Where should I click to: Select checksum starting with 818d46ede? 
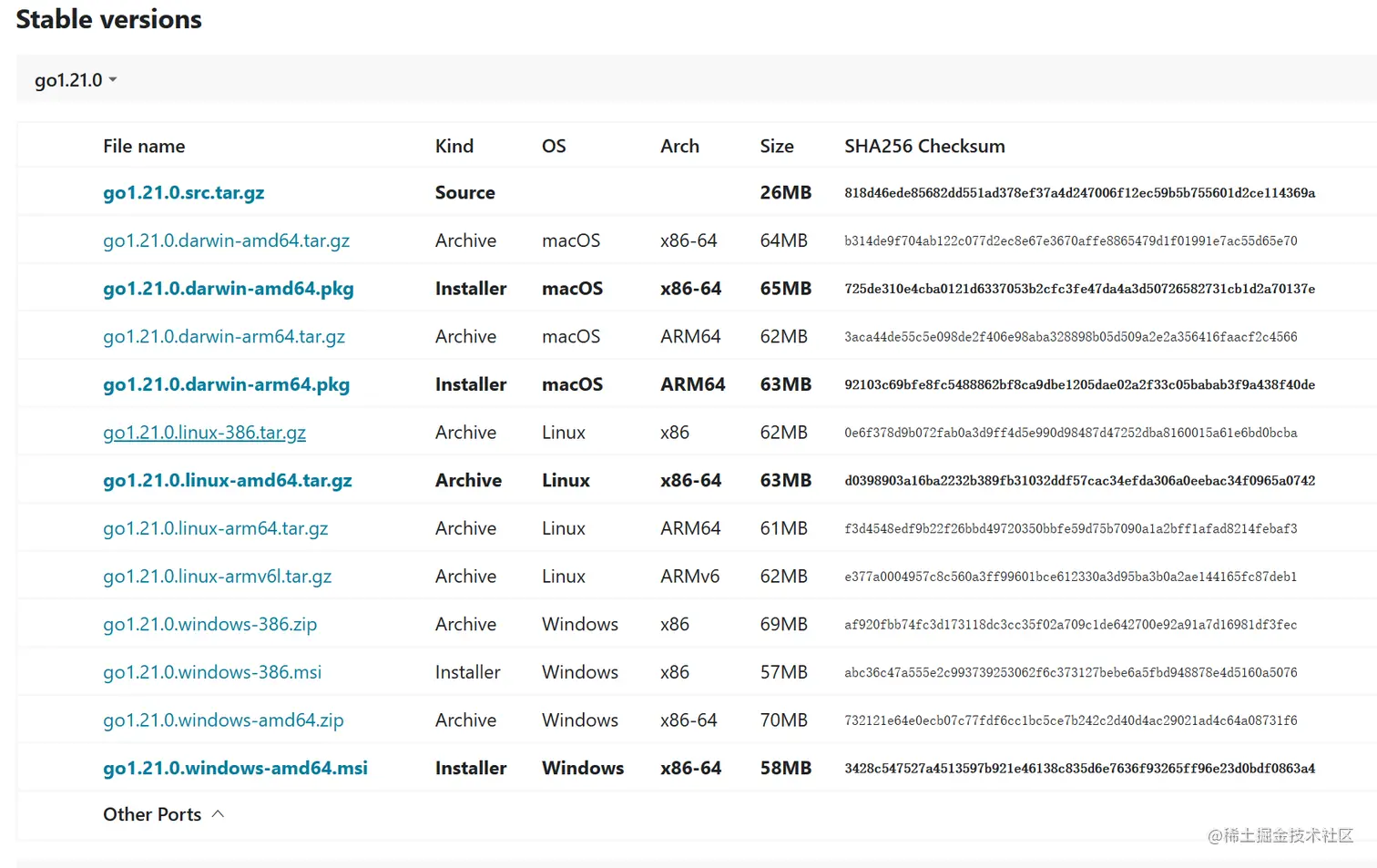[x=1079, y=192]
